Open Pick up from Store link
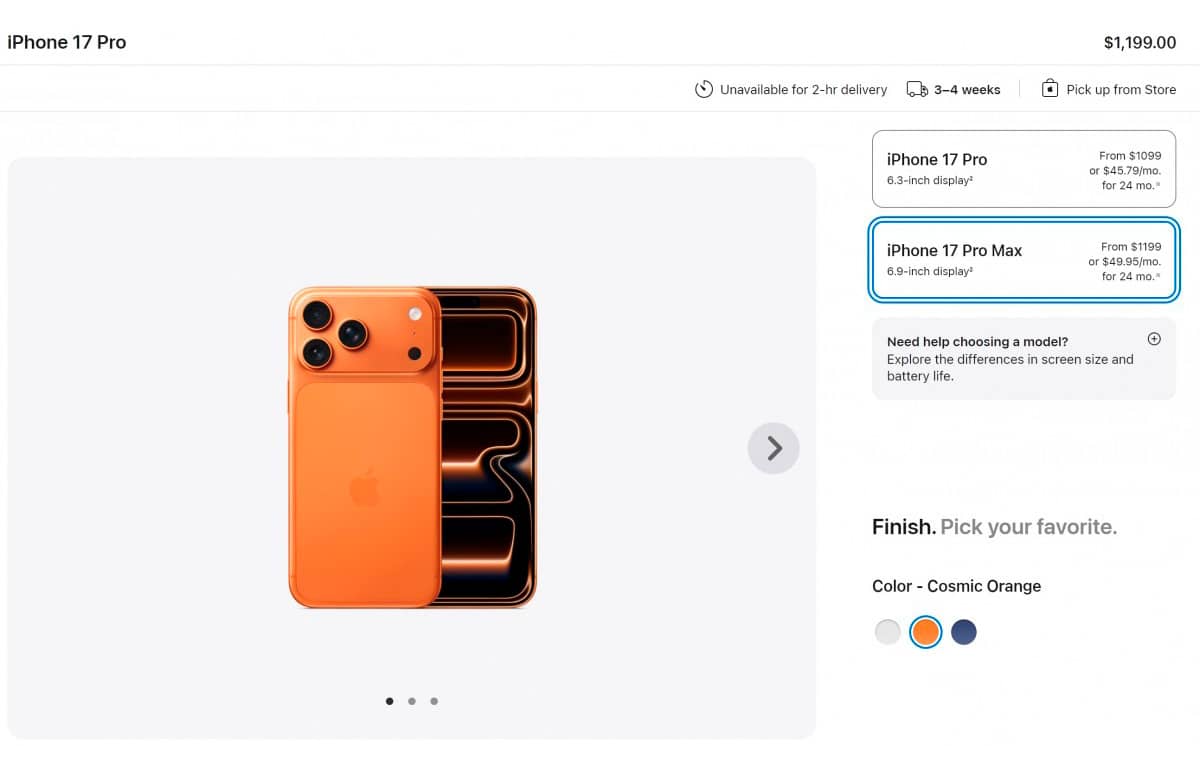This screenshot has width=1200, height=774. [x=1120, y=89]
